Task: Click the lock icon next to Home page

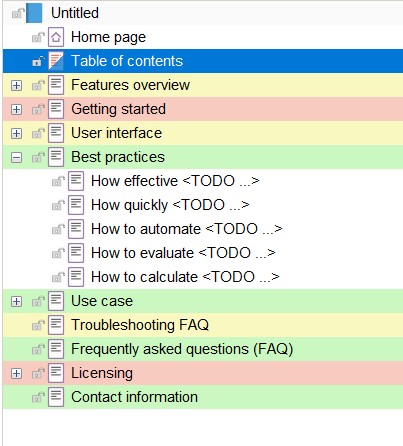Action: (x=38, y=37)
